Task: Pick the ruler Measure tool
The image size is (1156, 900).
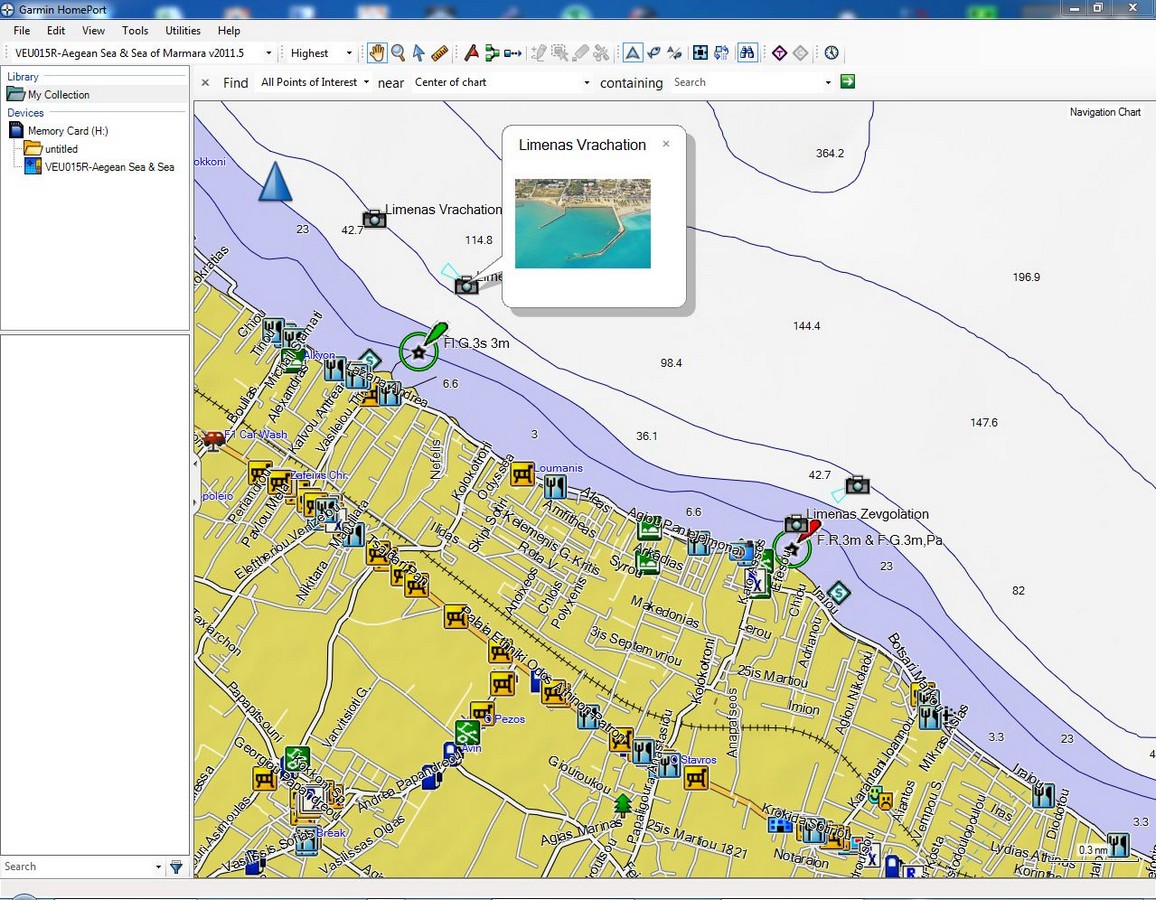Action: pos(439,52)
